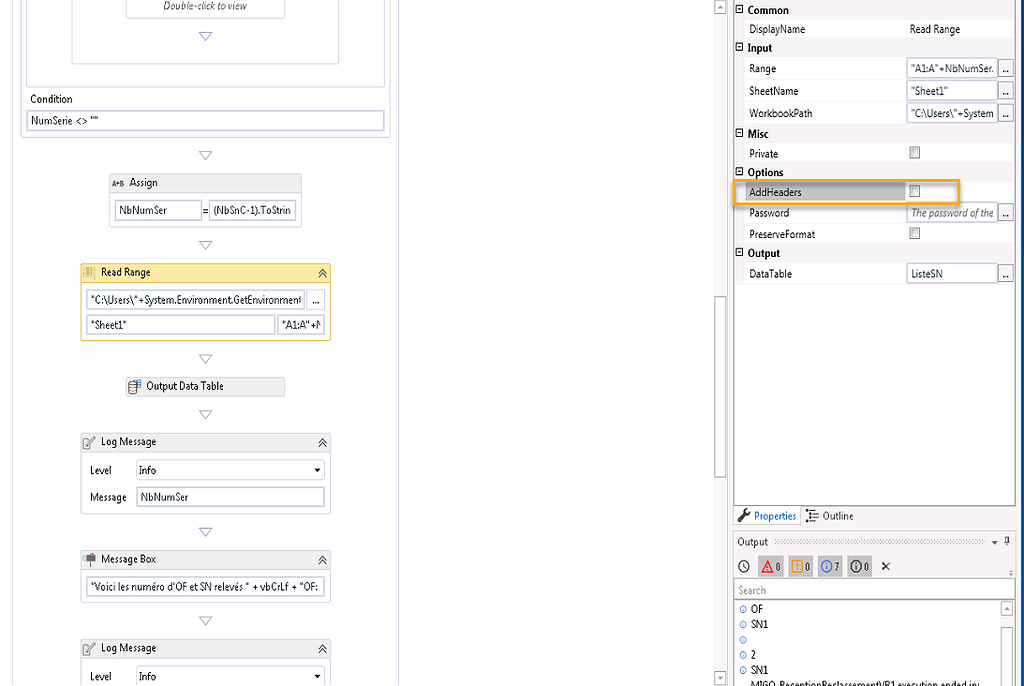Click the Message Box megaphone icon

(x=91, y=559)
